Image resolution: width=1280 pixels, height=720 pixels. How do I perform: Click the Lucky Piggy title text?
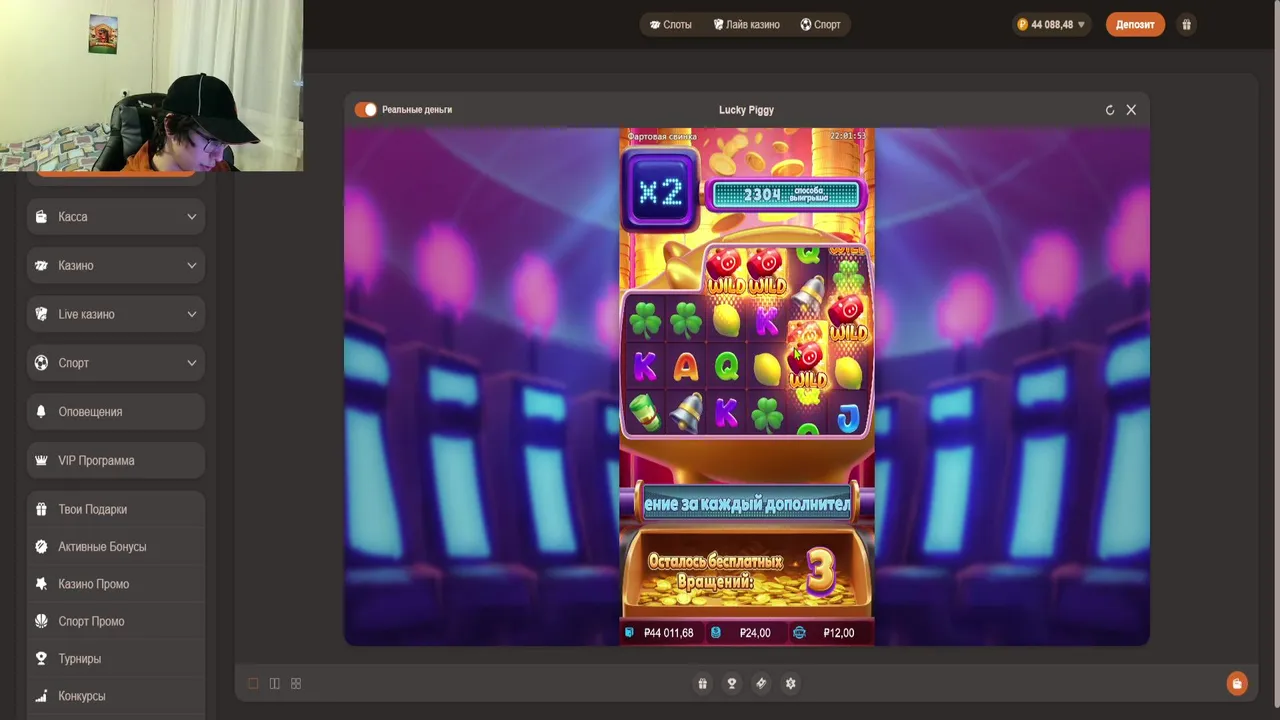coord(746,110)
